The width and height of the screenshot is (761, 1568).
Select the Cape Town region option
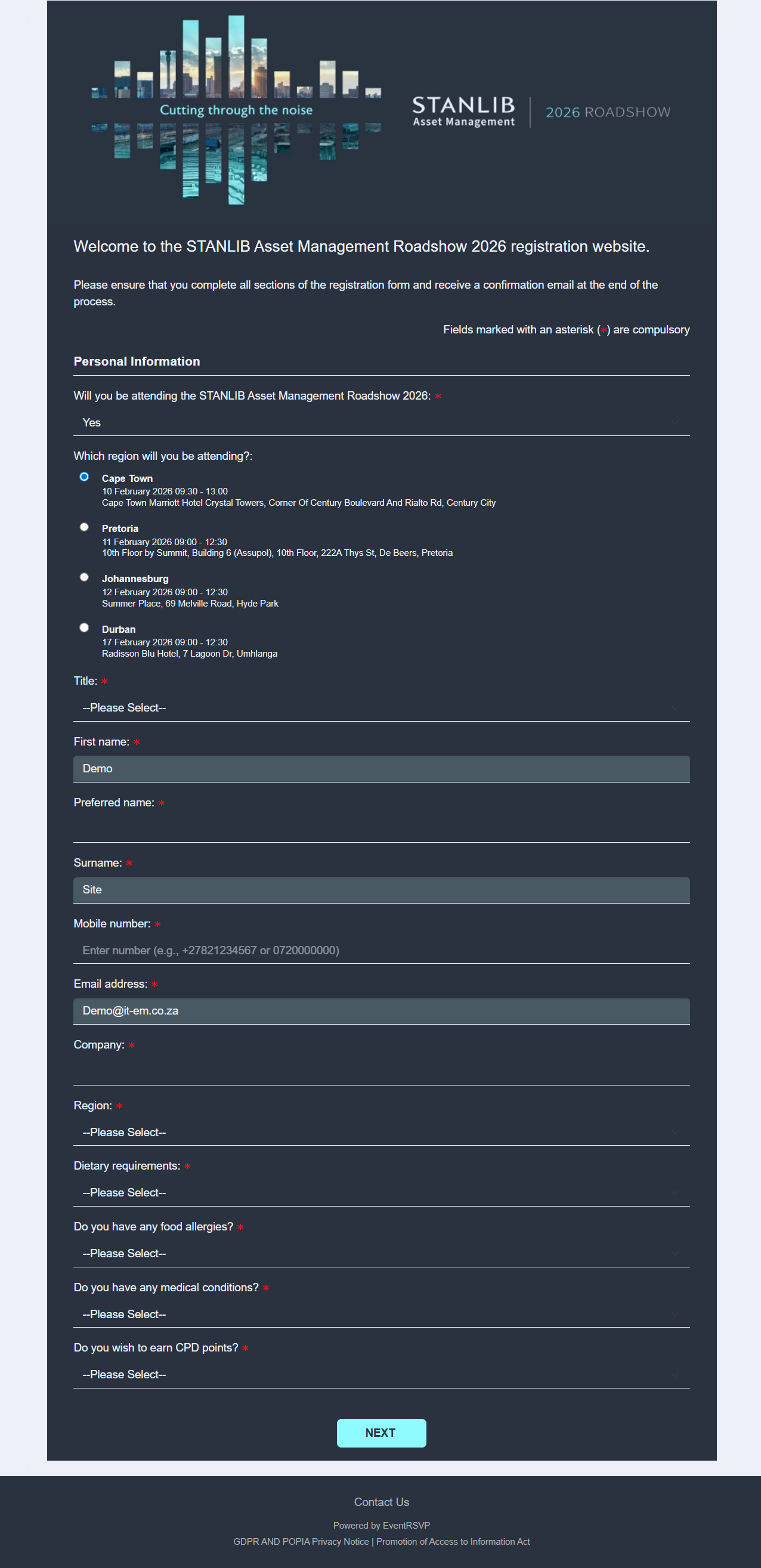point(85,477)
